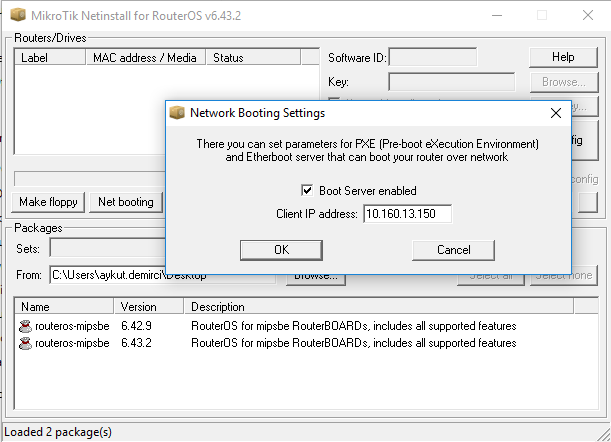
Task: Sort packages by the Name column
Action: click(x=64, y=306)
